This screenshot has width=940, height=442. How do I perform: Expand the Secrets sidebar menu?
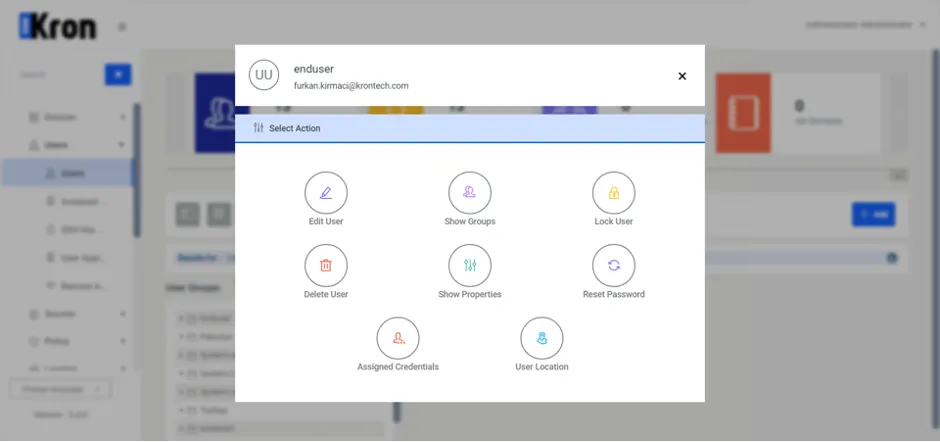coord(77,314)
